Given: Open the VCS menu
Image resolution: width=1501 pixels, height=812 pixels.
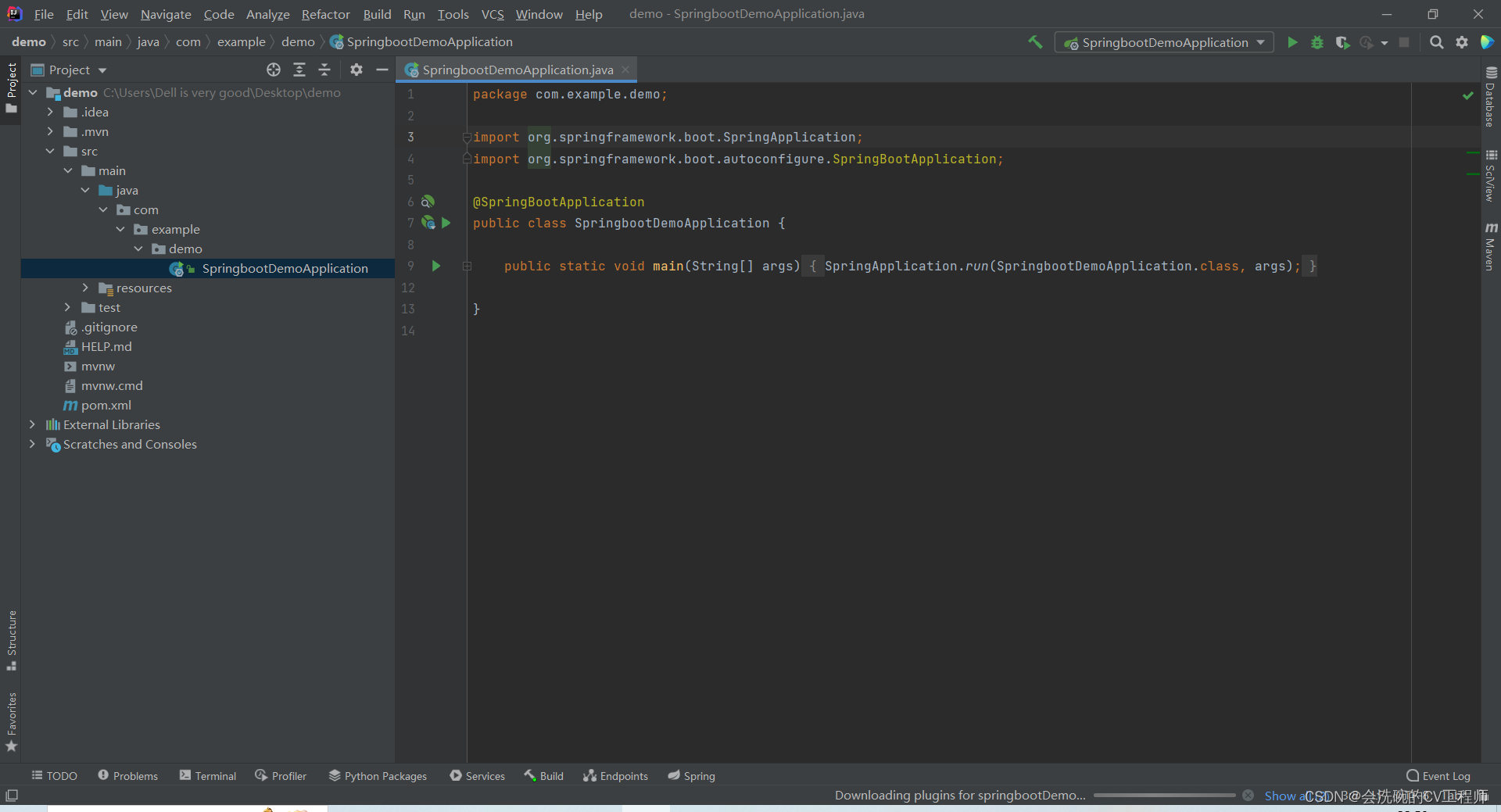Looking at the screenshot, I should [493, 14].
